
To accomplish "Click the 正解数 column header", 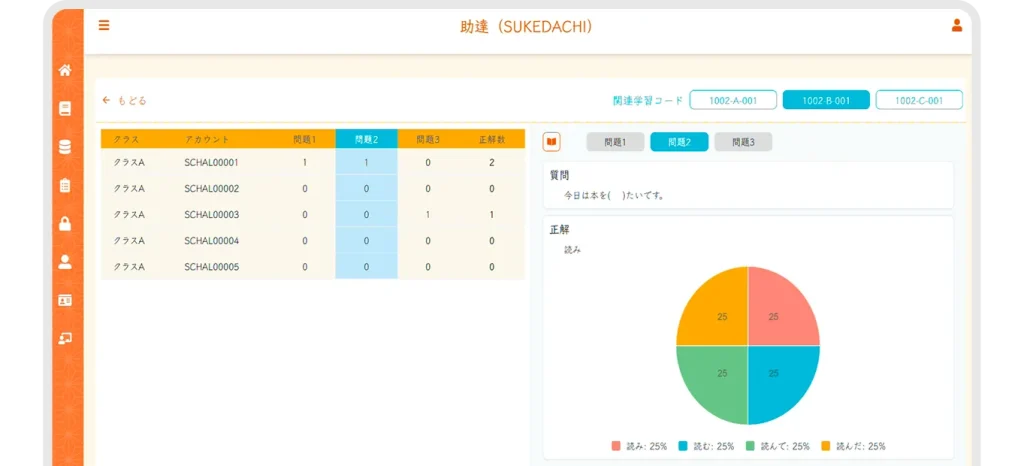I will (x=492, y=139).
